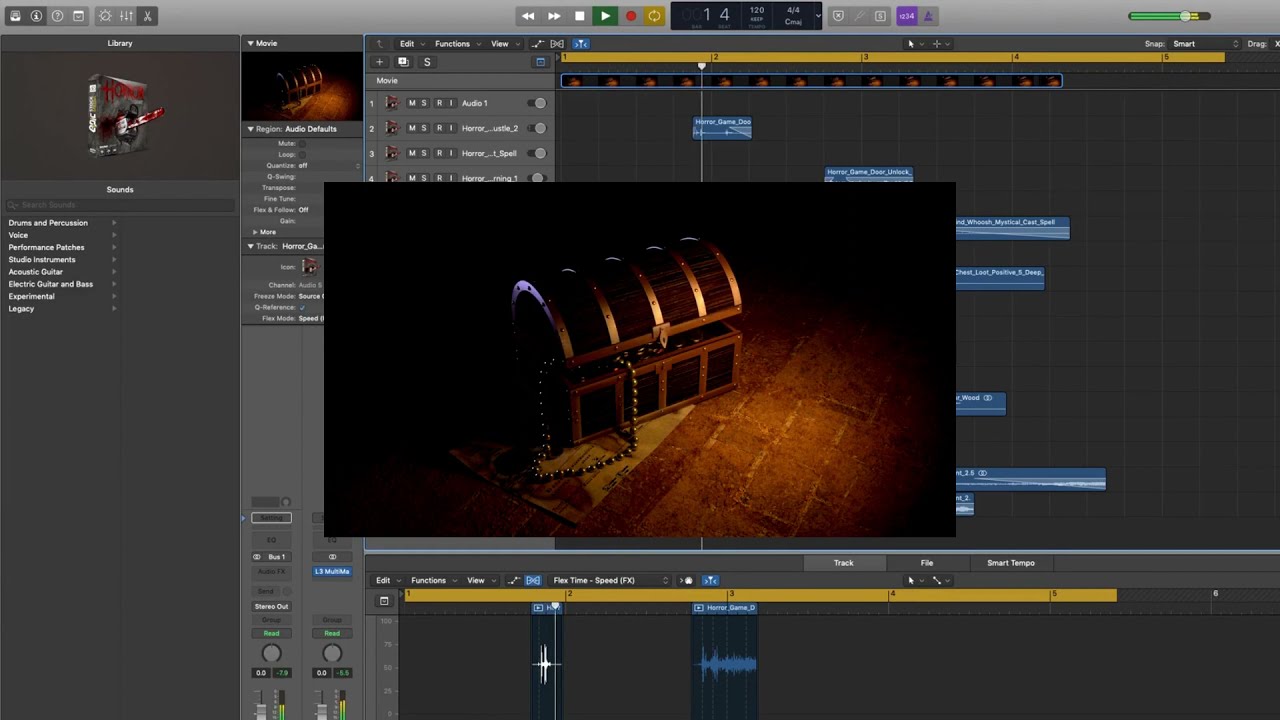Collapse the Track inspector section

click(251, 246)
